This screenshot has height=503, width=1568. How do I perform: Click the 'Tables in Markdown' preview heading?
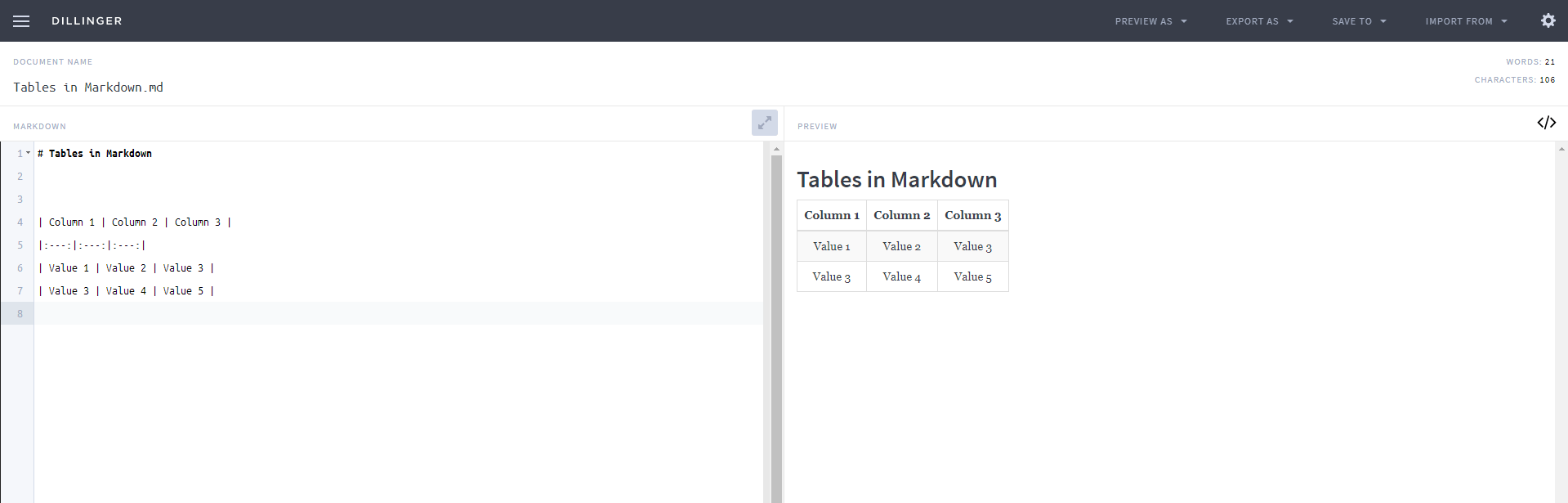coord(897,180)
